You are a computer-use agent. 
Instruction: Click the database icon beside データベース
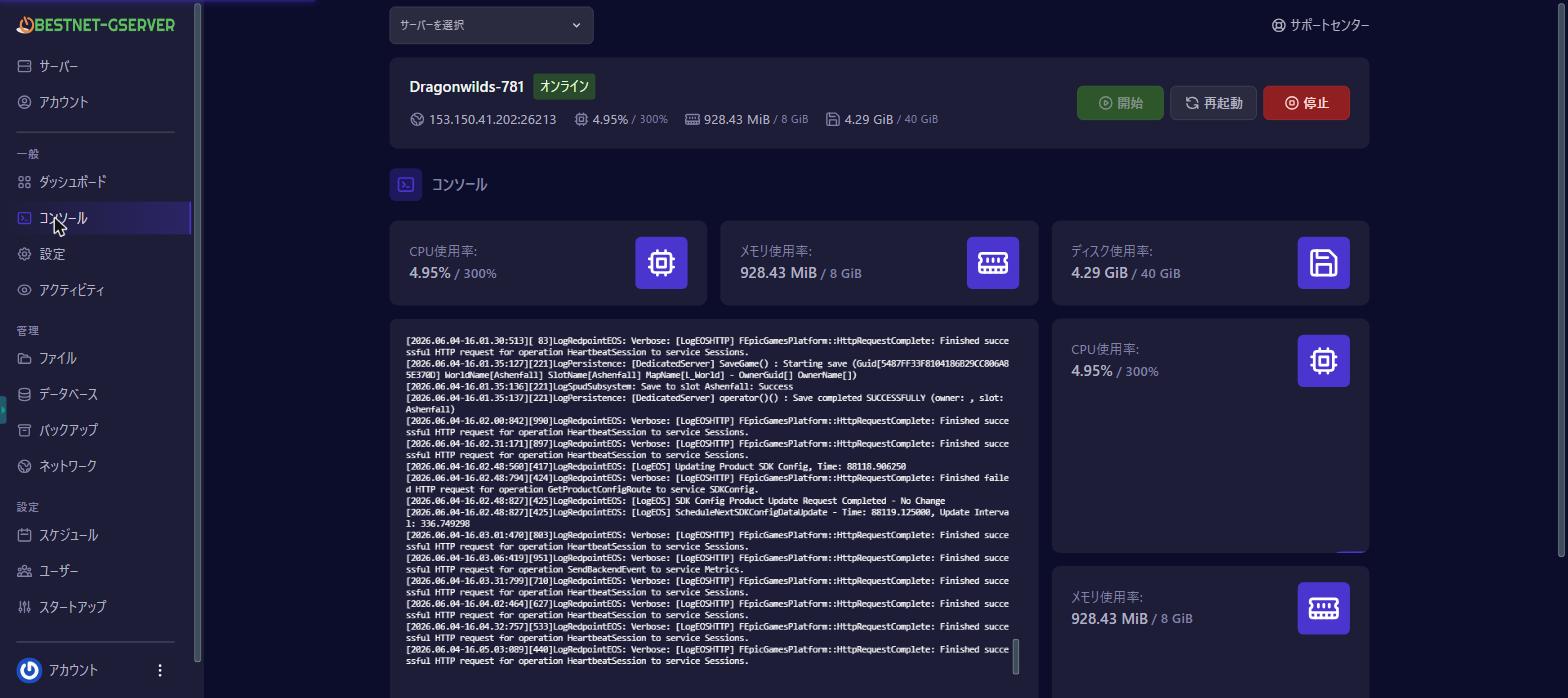click(24, 394)
